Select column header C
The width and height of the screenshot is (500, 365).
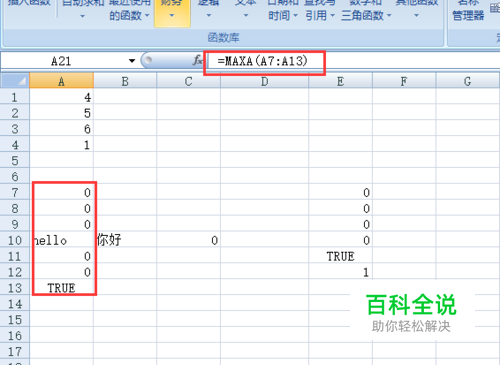point(188,81)
